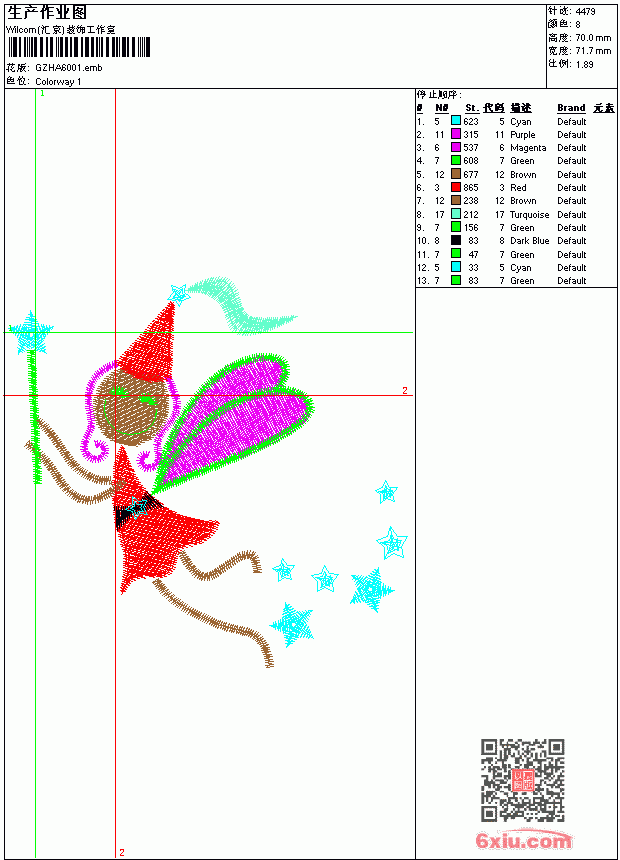620x860 pixels.
Task: Click the barcode under the studio name
Action: (x=79, y=47)
